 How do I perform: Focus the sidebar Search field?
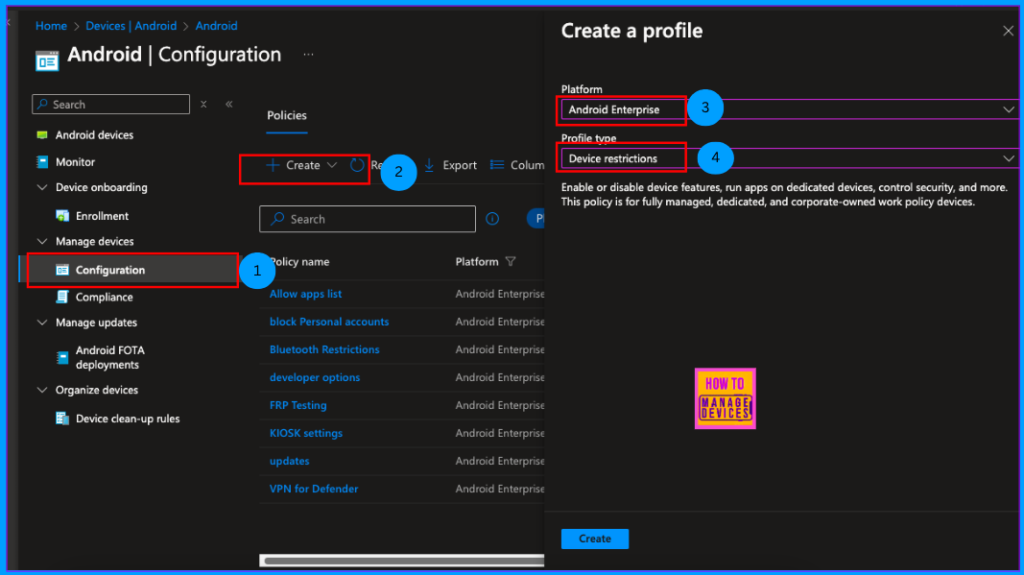coord(111,105)
